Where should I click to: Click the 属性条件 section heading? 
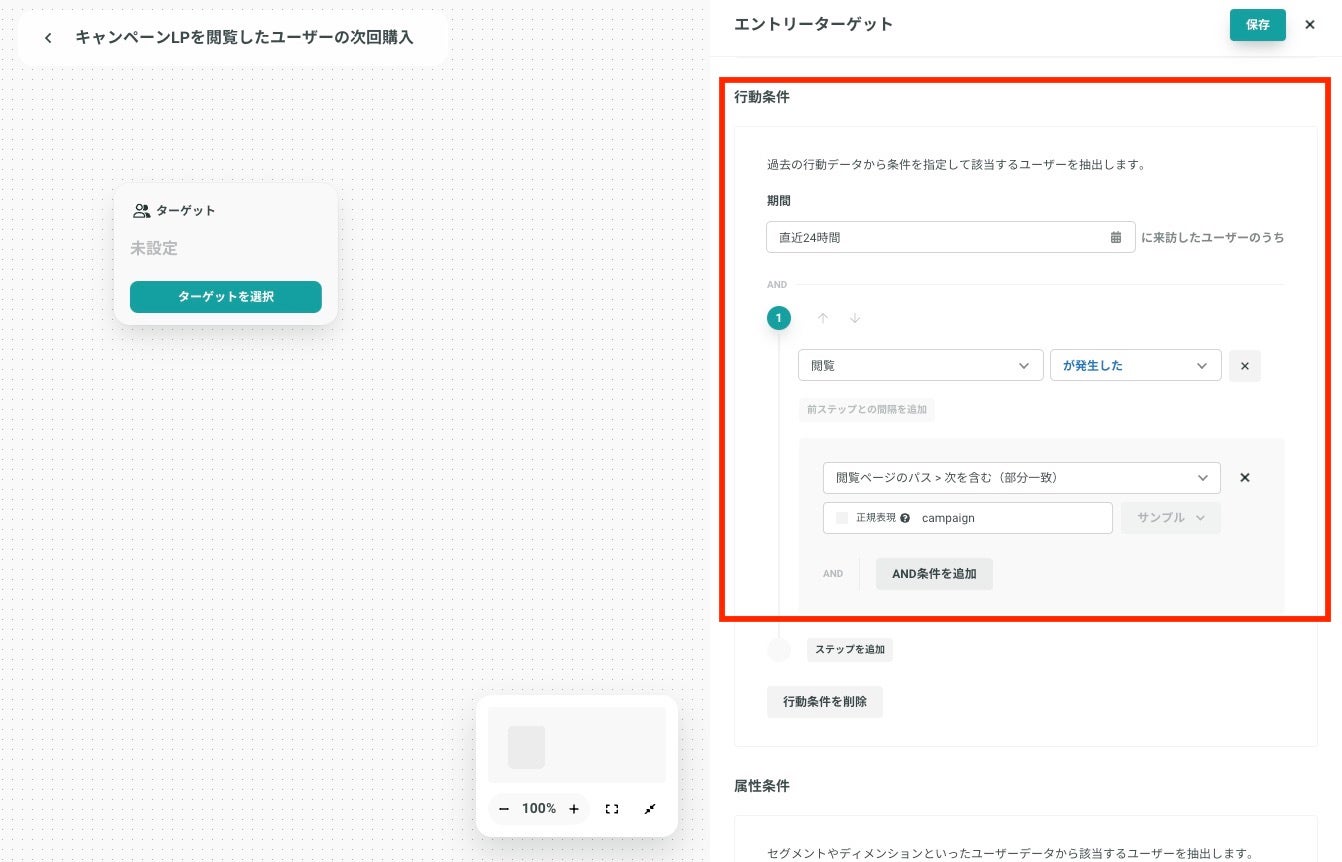[x=762, y=786]
